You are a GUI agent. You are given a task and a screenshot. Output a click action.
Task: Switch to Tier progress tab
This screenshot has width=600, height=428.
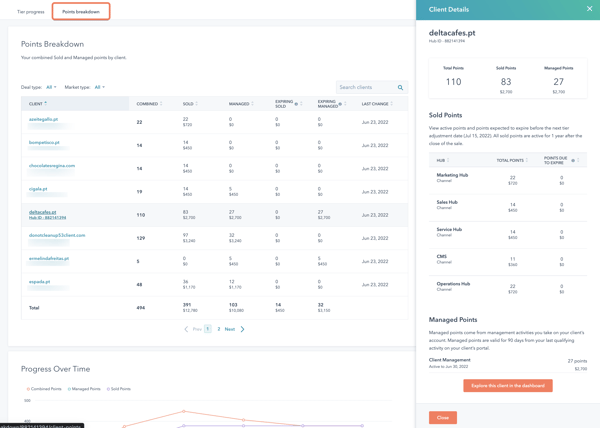pyautogui.click(x=31, y=12)
